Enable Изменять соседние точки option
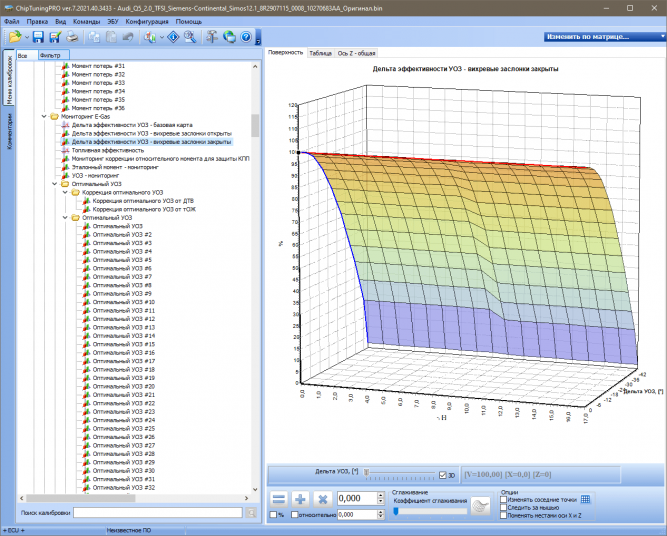Viewport: 667px width, 536px height. pyautogui.click(x=503, y=500)
